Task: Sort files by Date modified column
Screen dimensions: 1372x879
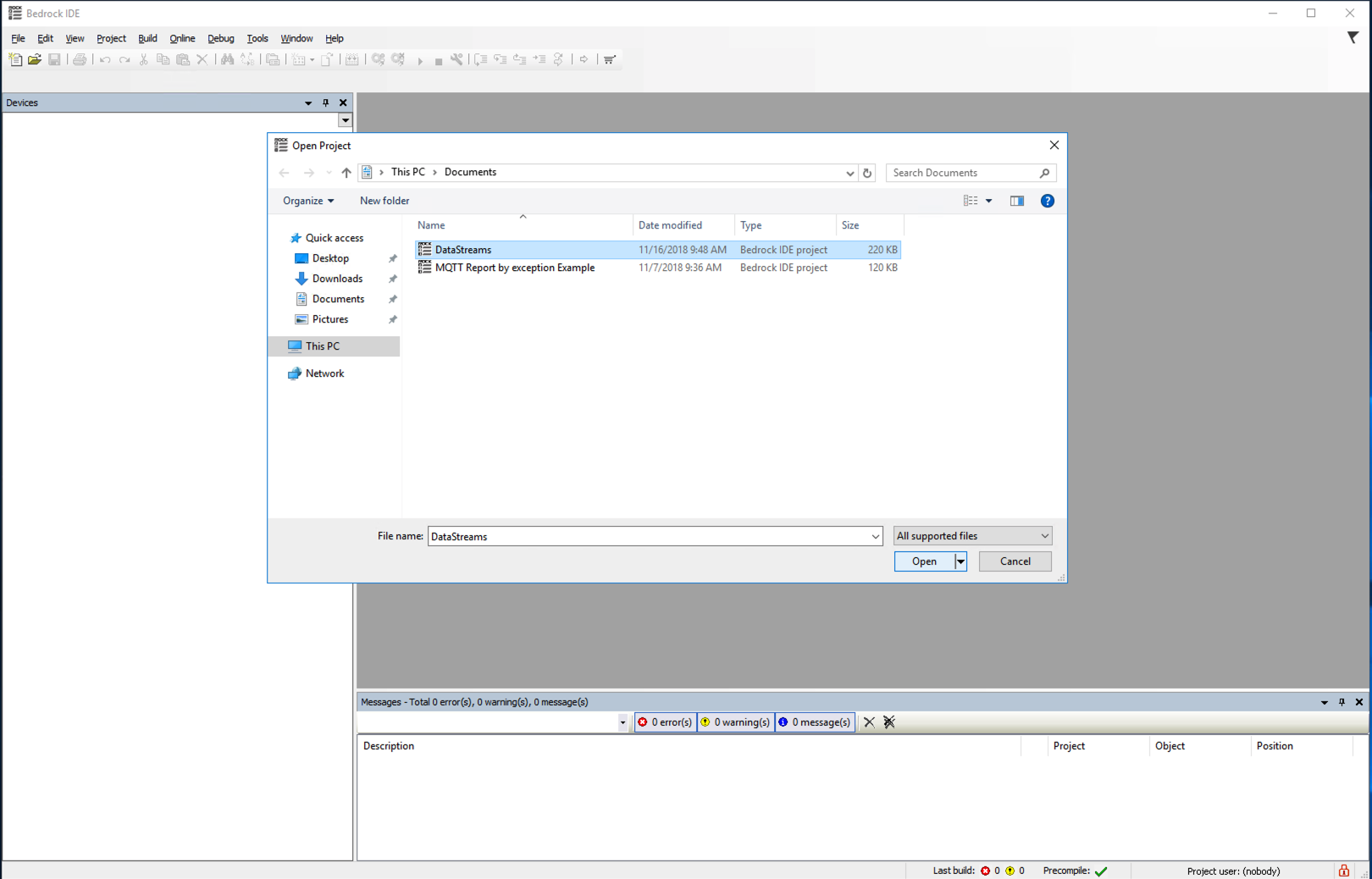Action: (683, 225)
